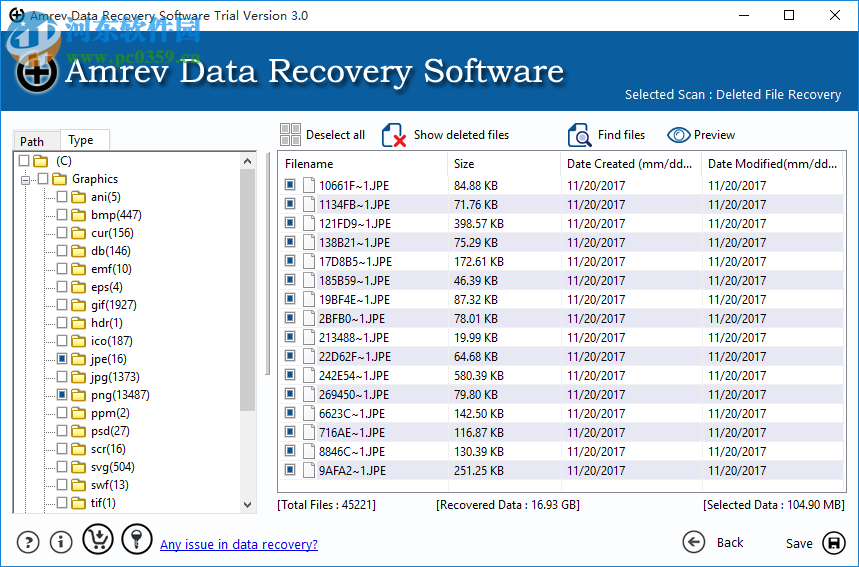Click the Deselect all grid icon
Screen dimensions: 859x567
290,134
